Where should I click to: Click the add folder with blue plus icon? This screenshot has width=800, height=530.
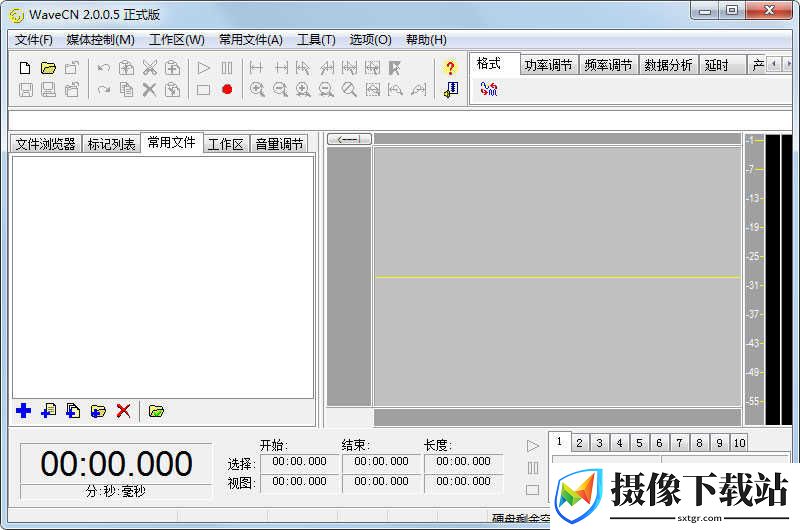click(98, 411)
